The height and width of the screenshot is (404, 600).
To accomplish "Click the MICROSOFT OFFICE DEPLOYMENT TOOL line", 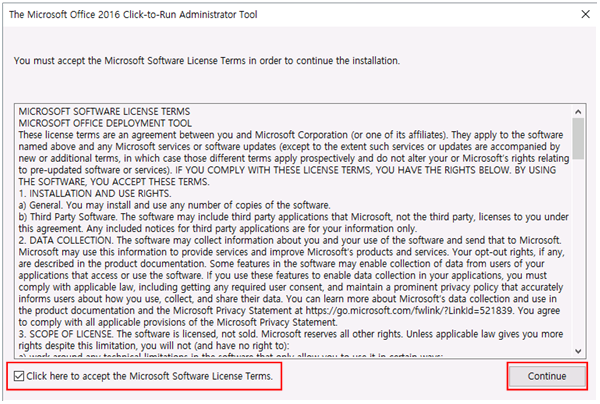I will pyautogui.click(x=105, y=123).
